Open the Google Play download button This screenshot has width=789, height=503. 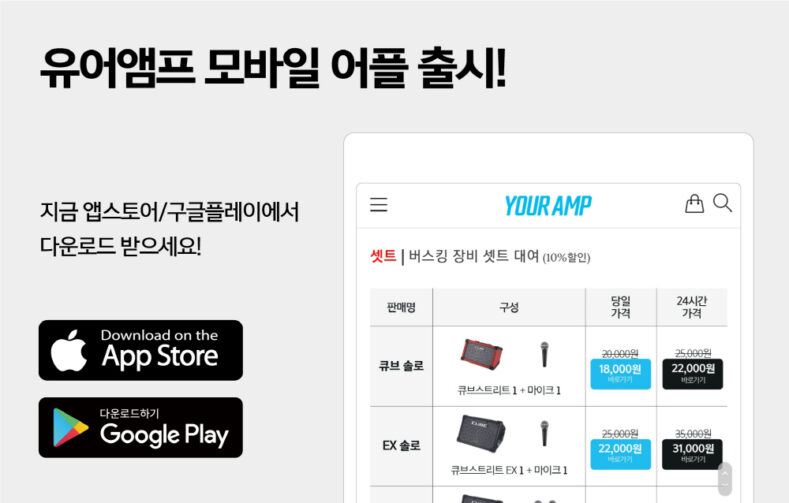click(141, 428)
